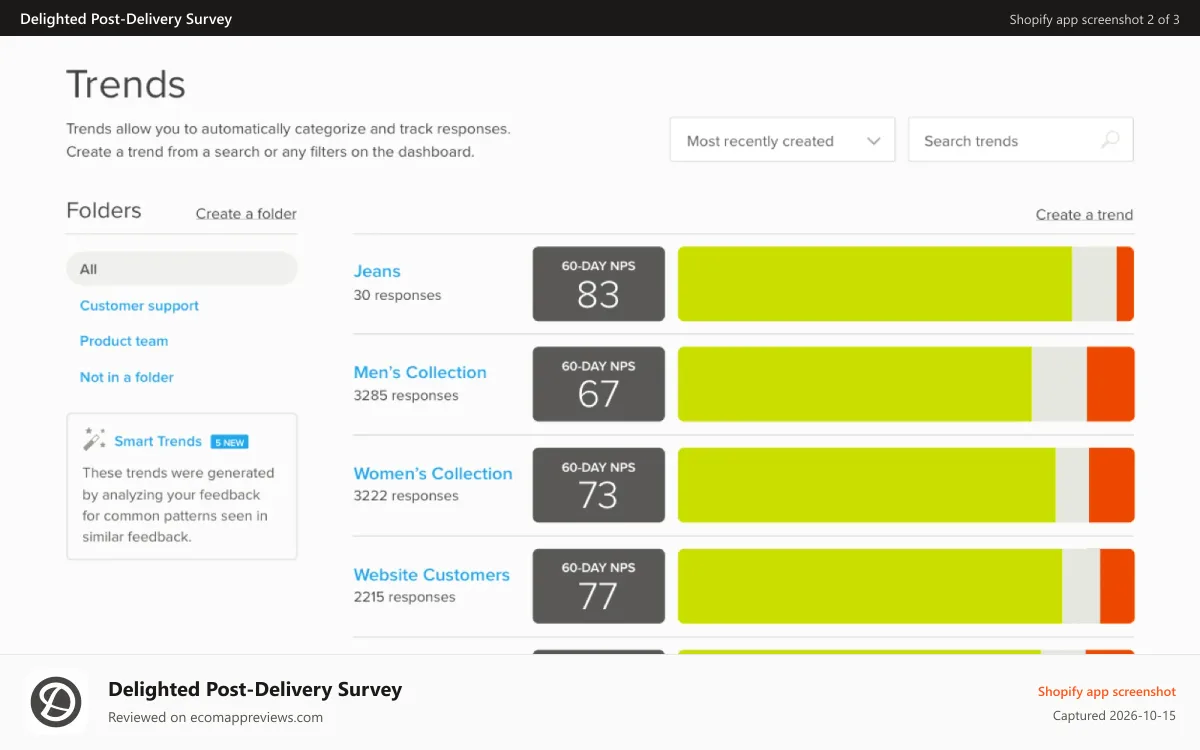Click 'Captured 2026-10-15' text
Viewport: 1200px width, 750px height.
[x=1114, y=716]
